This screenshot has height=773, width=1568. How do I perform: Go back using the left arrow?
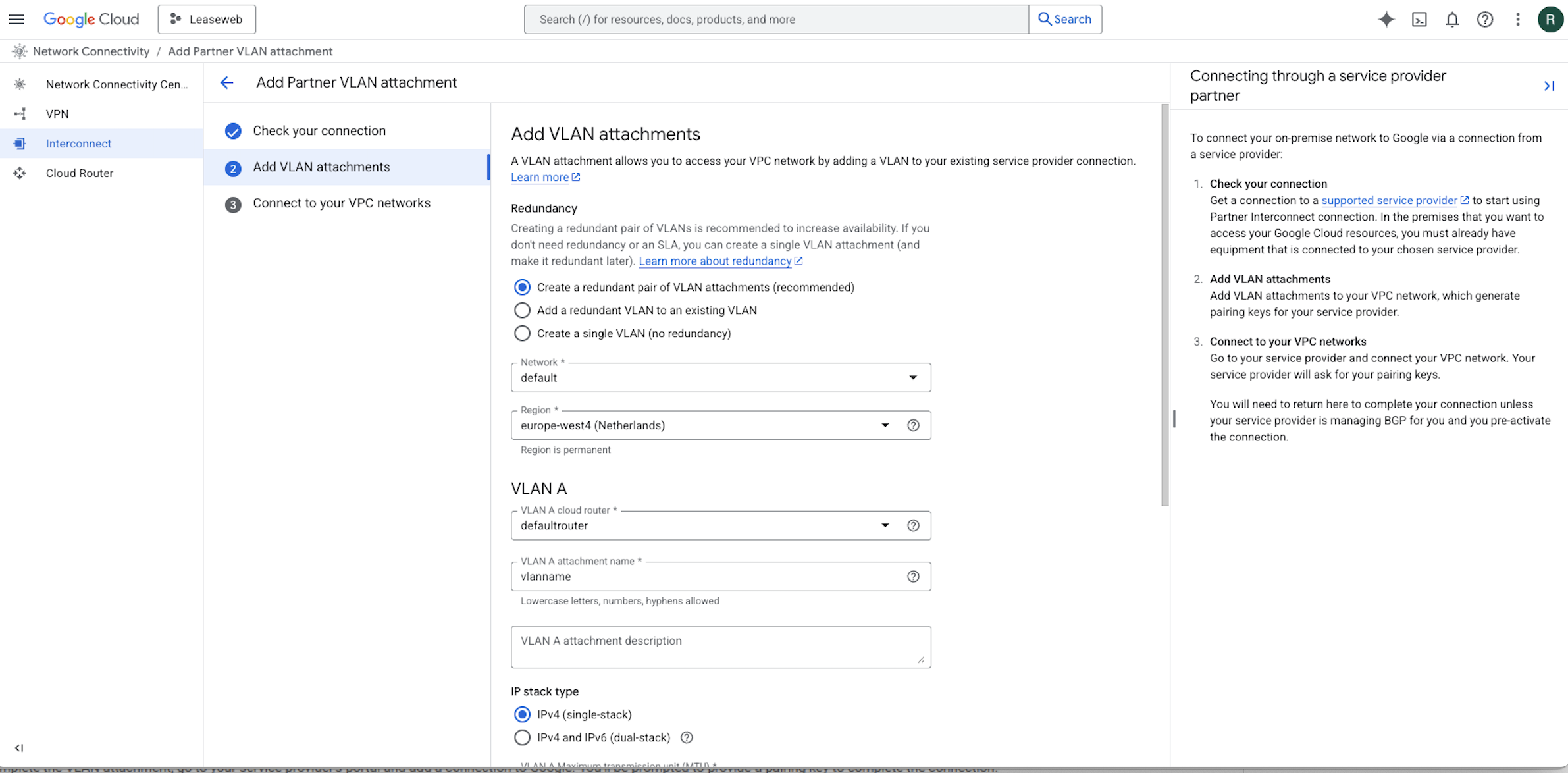tap(226, 82)
